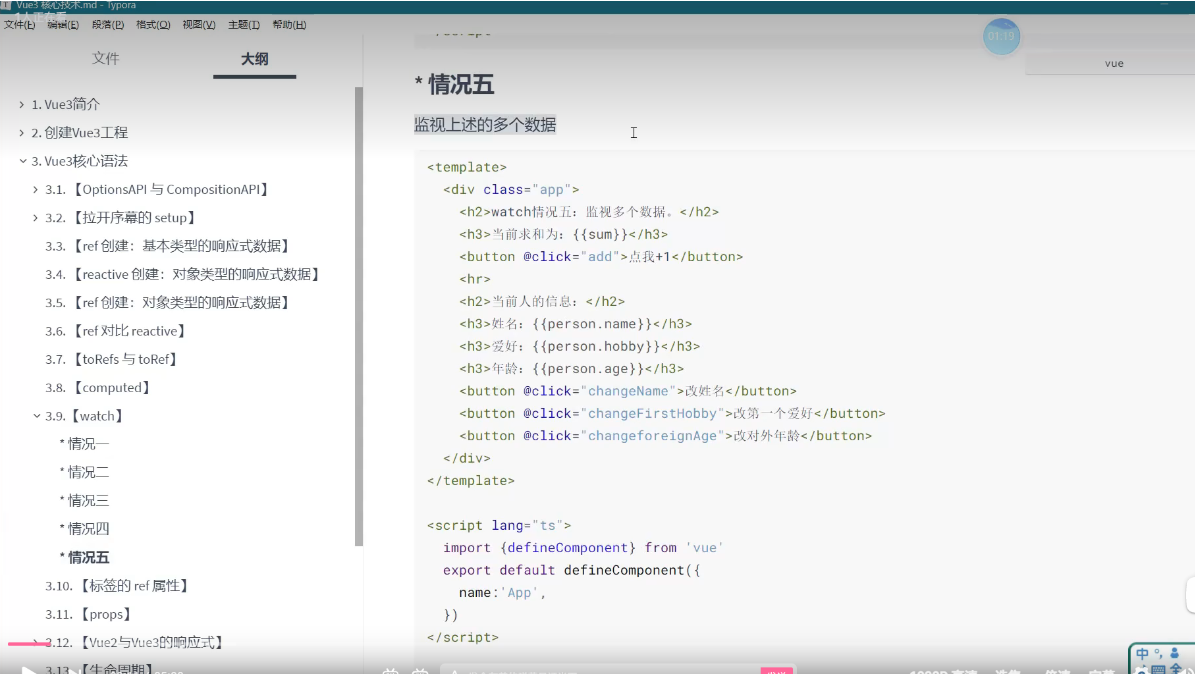This screenshot has width=1195, height=676.
Task: Click the {{sum}} h3 code line
Action: click(x=563, y=234)
